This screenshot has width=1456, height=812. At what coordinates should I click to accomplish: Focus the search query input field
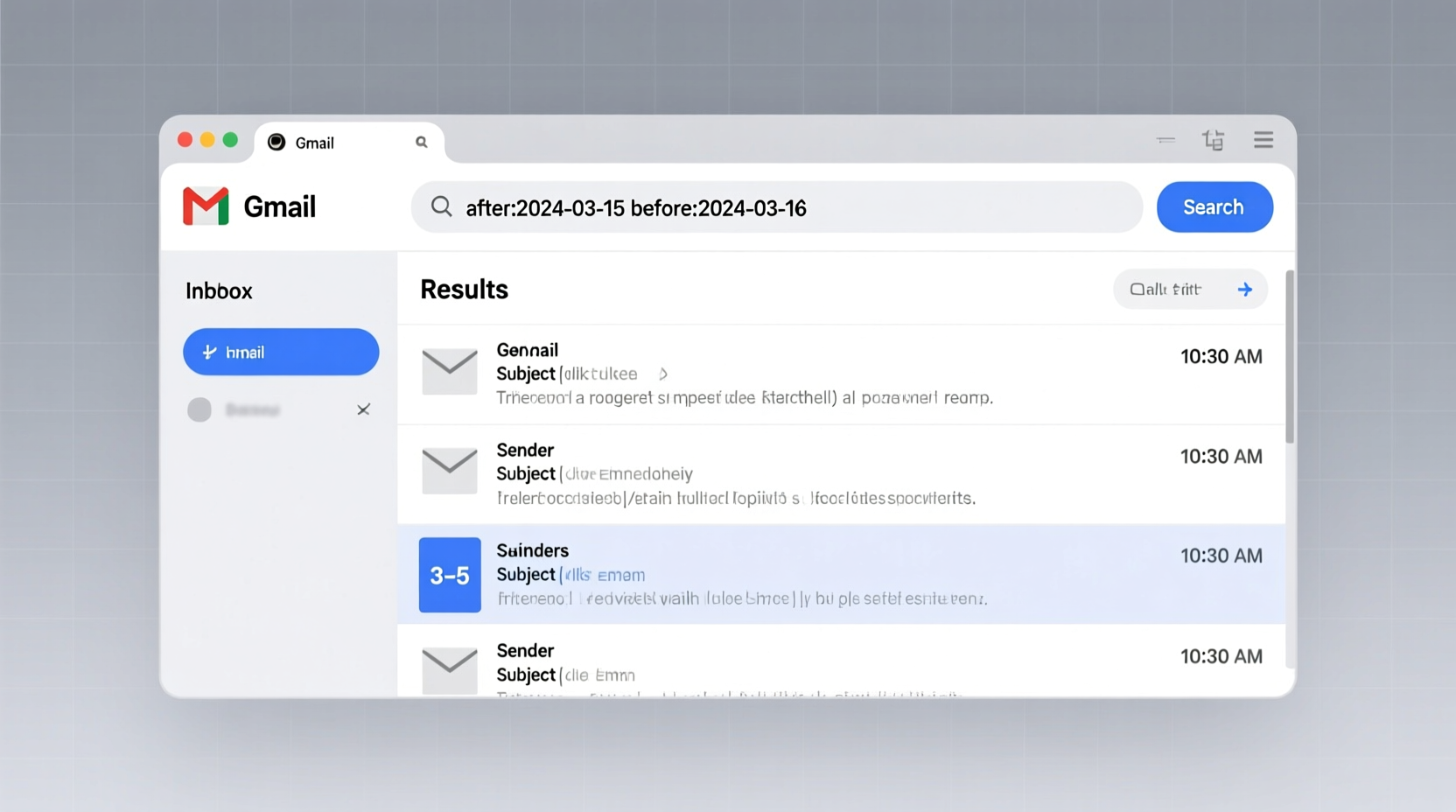click(x=777, y=206)
